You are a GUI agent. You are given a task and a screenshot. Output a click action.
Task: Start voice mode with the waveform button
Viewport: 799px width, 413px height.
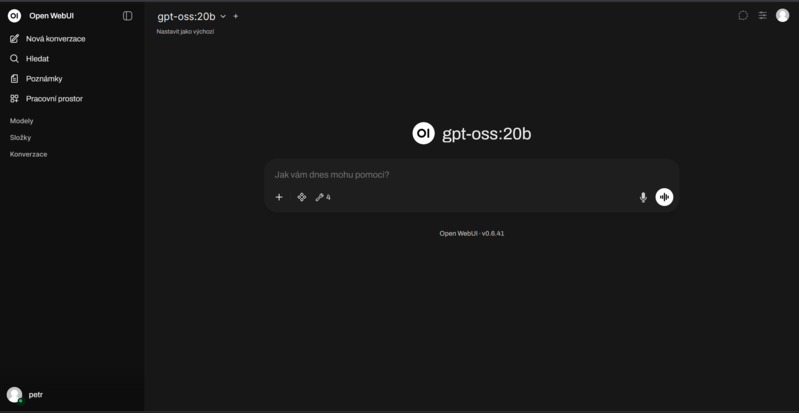click(x=664, y=197)
